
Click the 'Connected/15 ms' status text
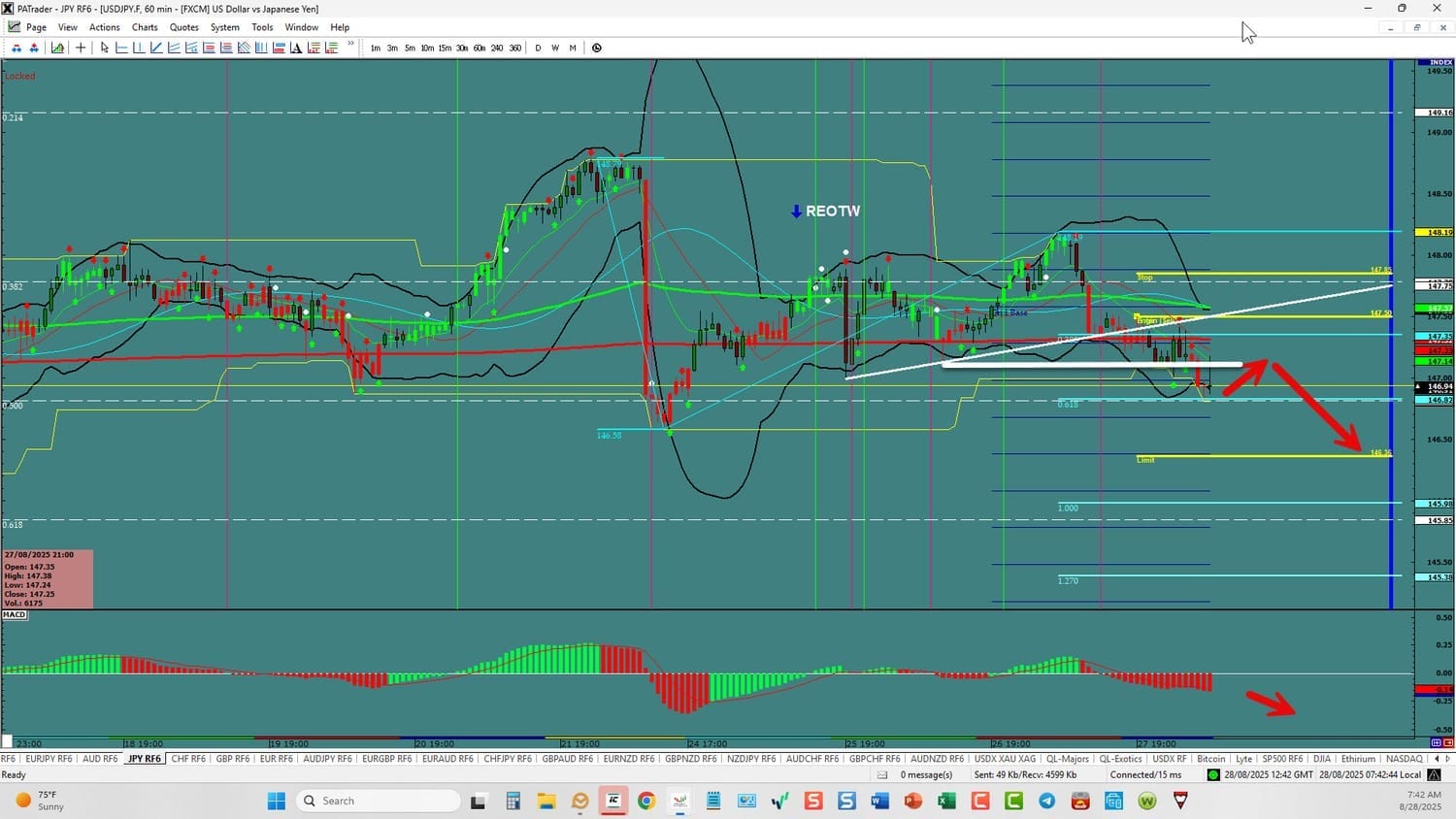click(x=1146, y=774)
